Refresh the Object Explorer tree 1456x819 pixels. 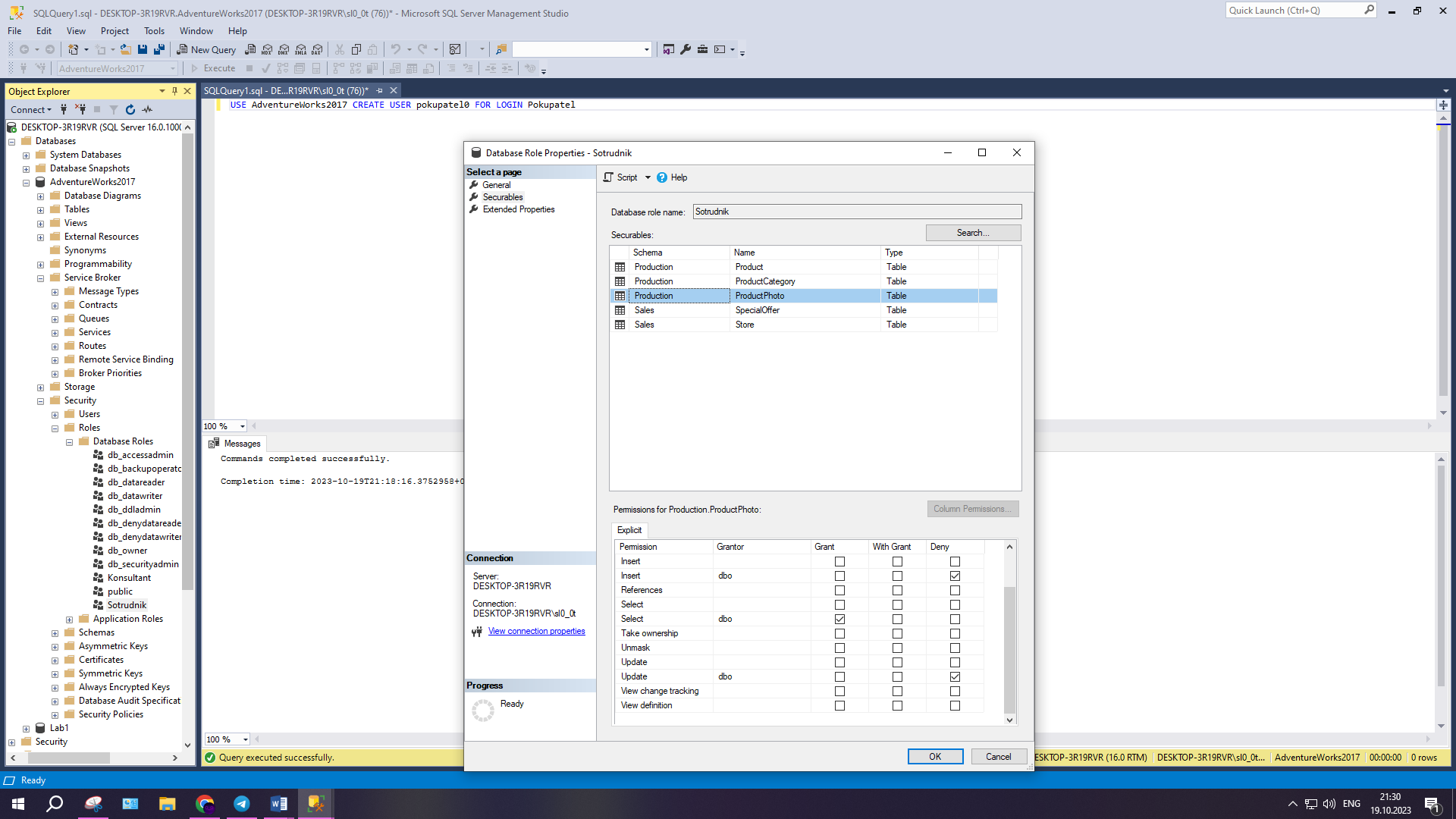pos(130,109)
